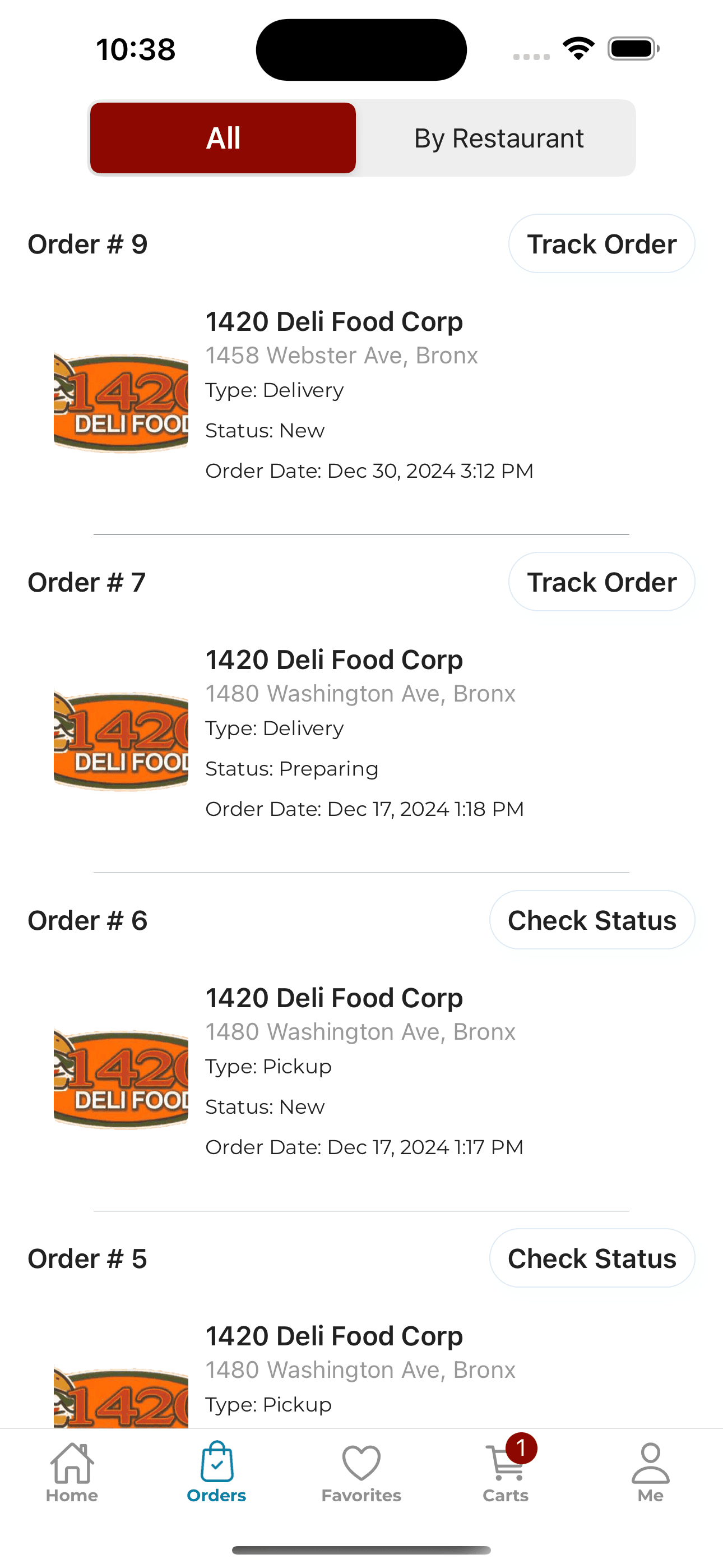Check Status of Order # 5

[x=592, y=1258]
